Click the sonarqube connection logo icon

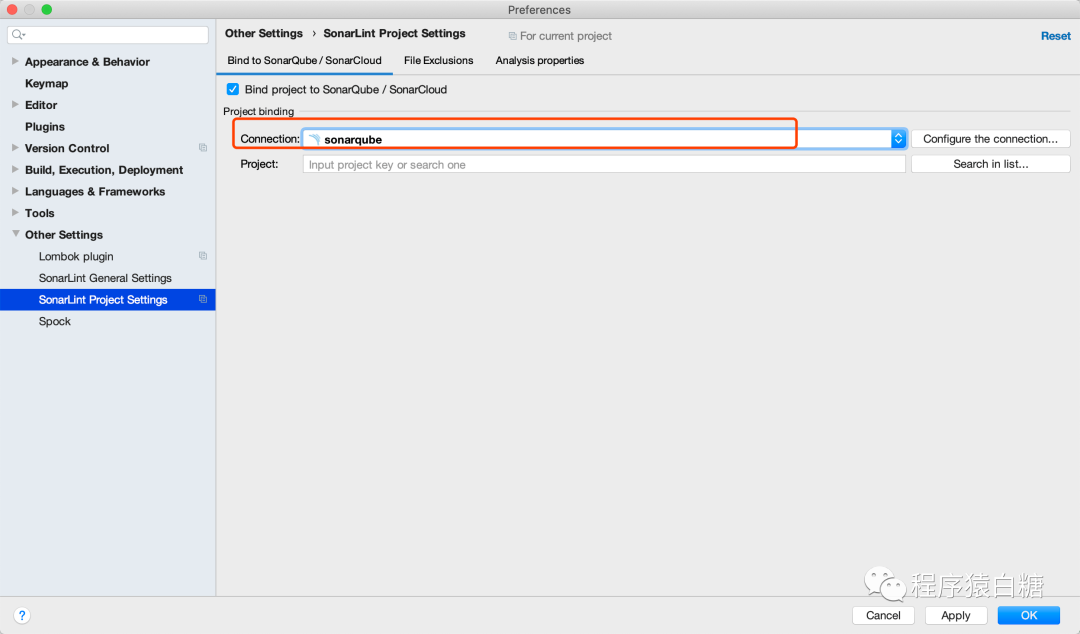(x=314, y=140)
